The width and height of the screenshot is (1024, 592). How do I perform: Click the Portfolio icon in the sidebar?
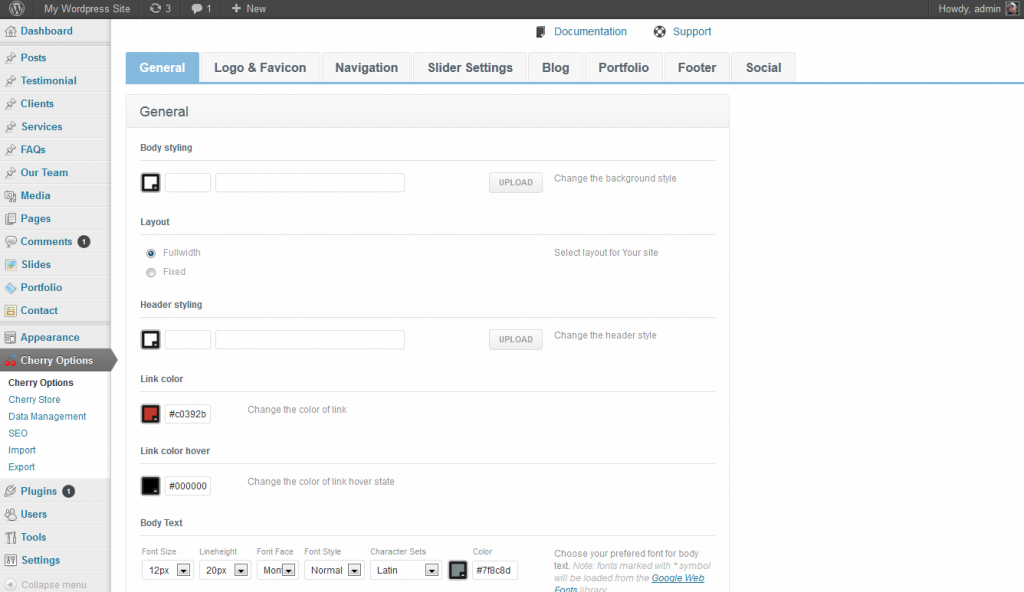point(10,288)
